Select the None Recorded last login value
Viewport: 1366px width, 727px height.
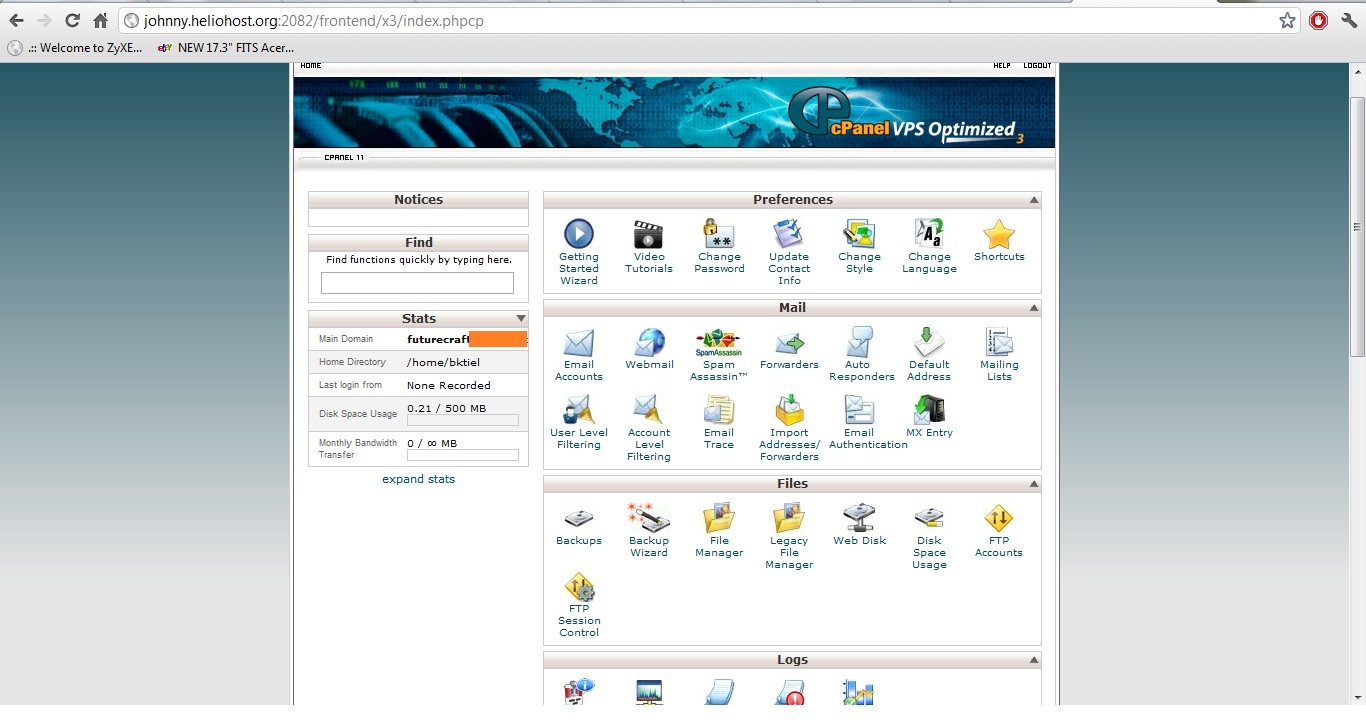pyautogui.click(x=448, y=385)
